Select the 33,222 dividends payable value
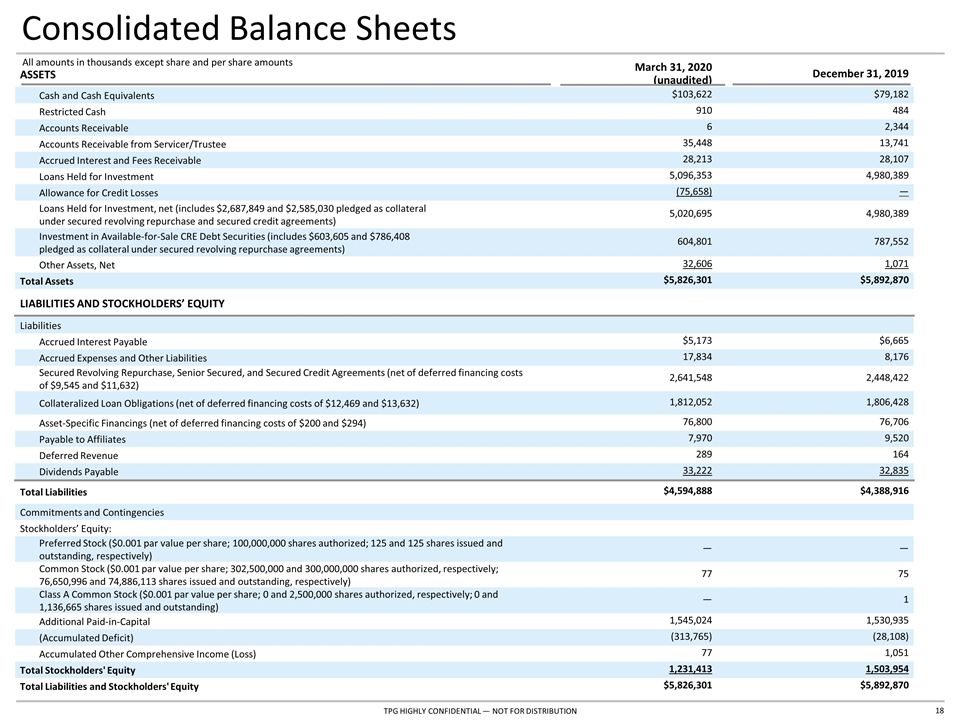960x720 pixels. point(697,471)
